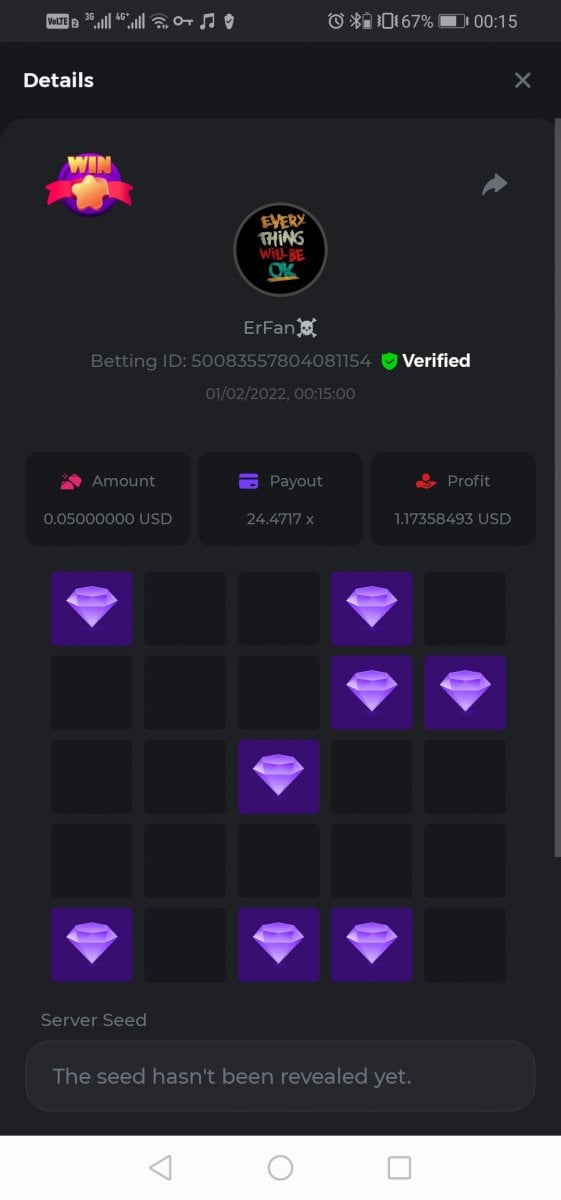The height and width of the screenshot is (1200, 561).
Task: Open ErFan's profile avatar
Action: coord(280,250)
